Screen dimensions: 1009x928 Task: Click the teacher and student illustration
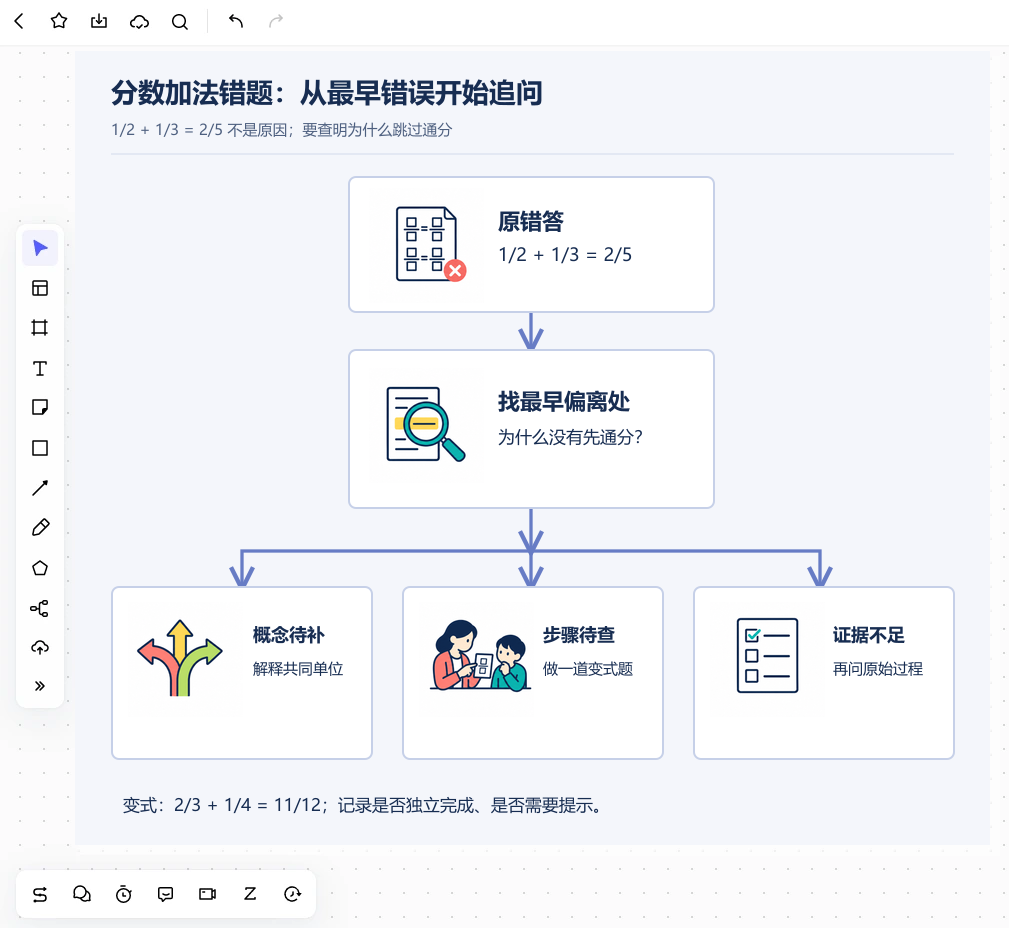pyautogui.click(x=480, y=656)
